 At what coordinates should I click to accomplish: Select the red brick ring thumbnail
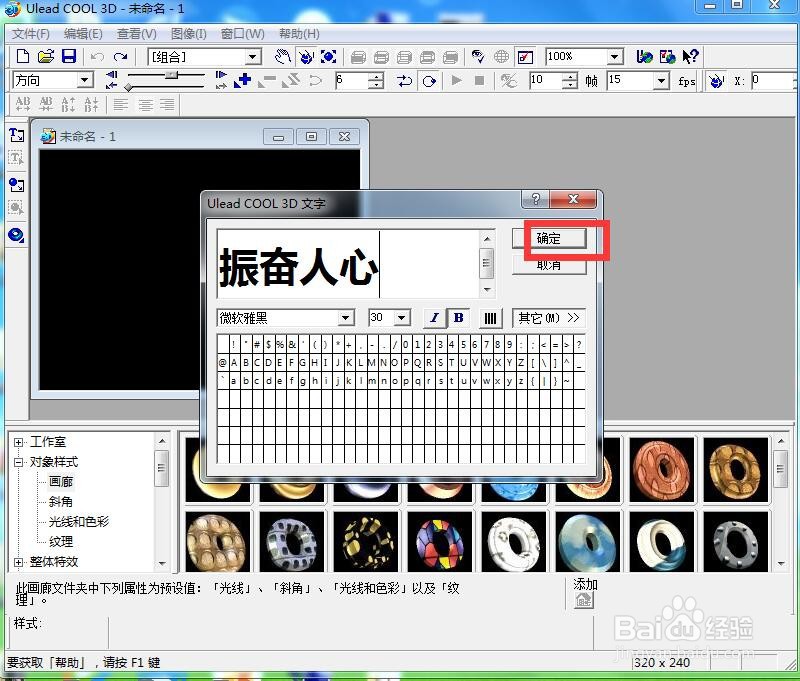click(662, 469)
